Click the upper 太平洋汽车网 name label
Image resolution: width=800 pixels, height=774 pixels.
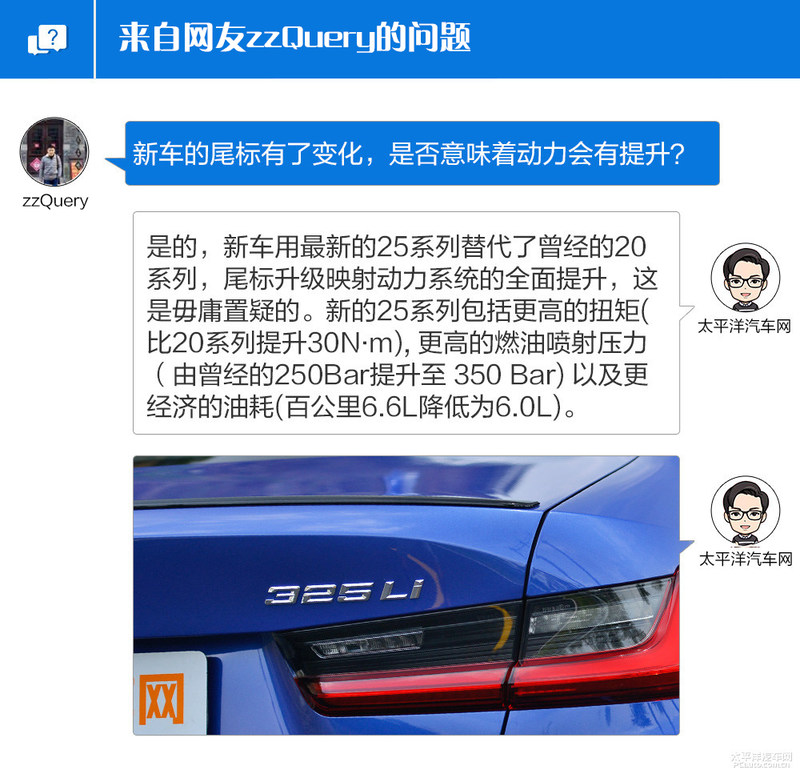coord(744,326)
